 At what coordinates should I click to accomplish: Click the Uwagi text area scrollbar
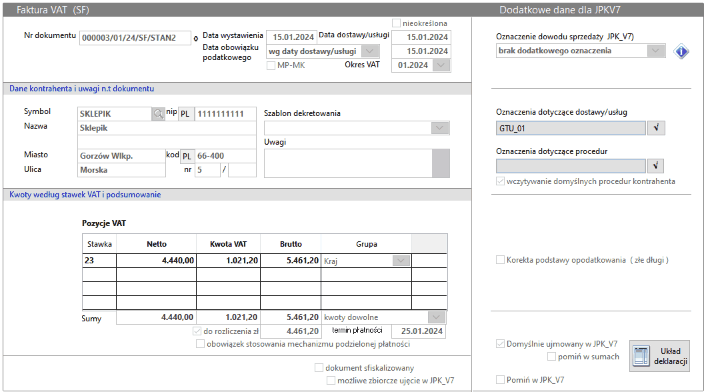441,163
